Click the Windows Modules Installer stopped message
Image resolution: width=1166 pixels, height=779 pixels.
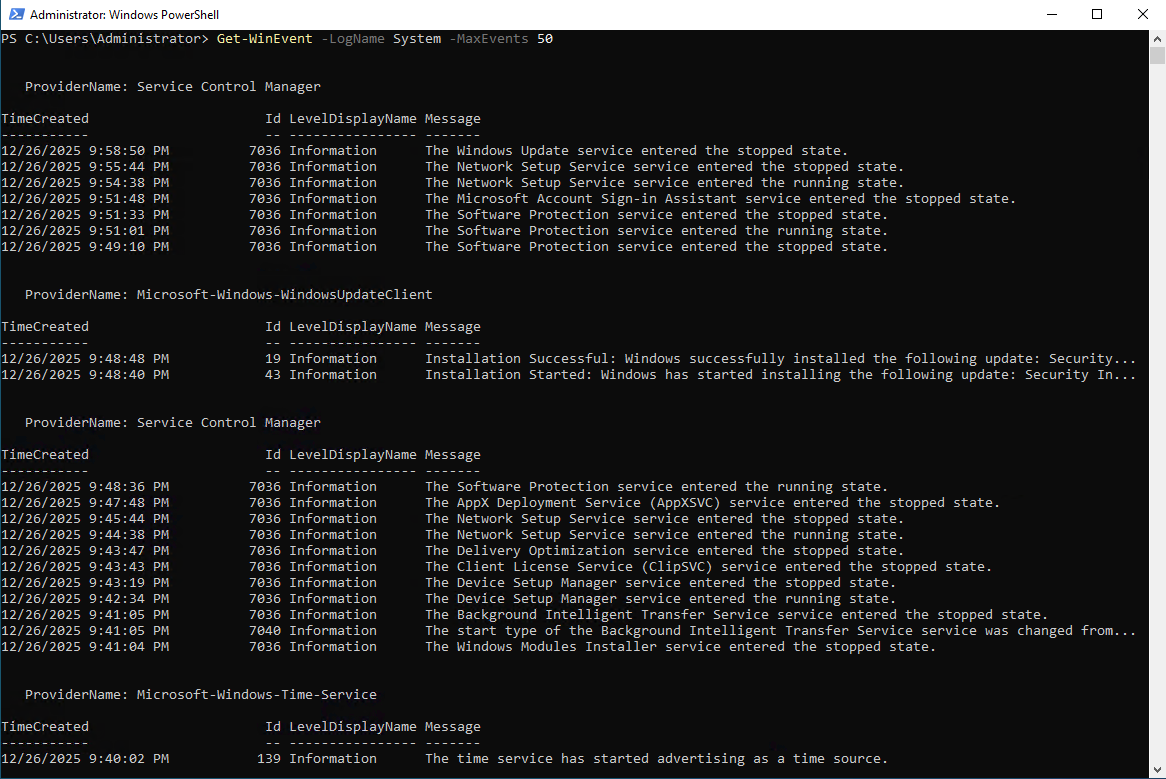click(x=680, y=647)
